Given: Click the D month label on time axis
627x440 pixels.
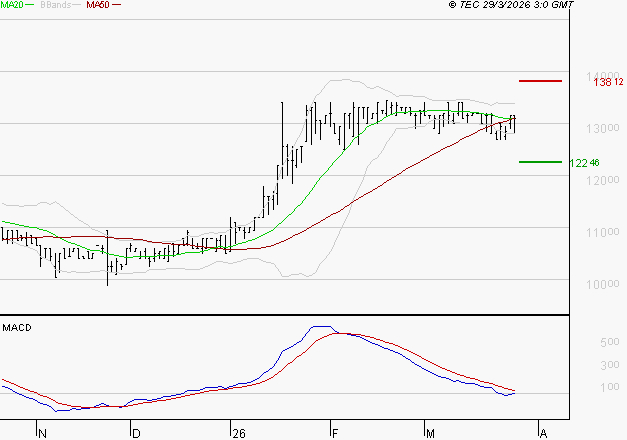Looking at the screenshot, I should click(136, 434).
